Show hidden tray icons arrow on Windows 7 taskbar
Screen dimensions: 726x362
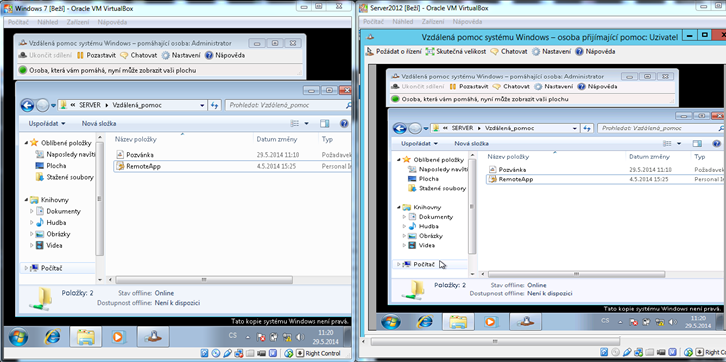[x=247, y=337]
